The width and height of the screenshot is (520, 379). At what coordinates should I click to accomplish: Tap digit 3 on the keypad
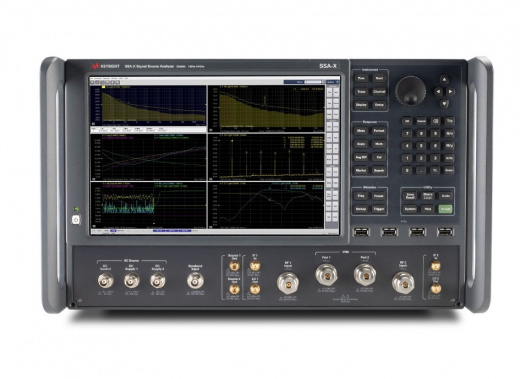click(435, 158)
